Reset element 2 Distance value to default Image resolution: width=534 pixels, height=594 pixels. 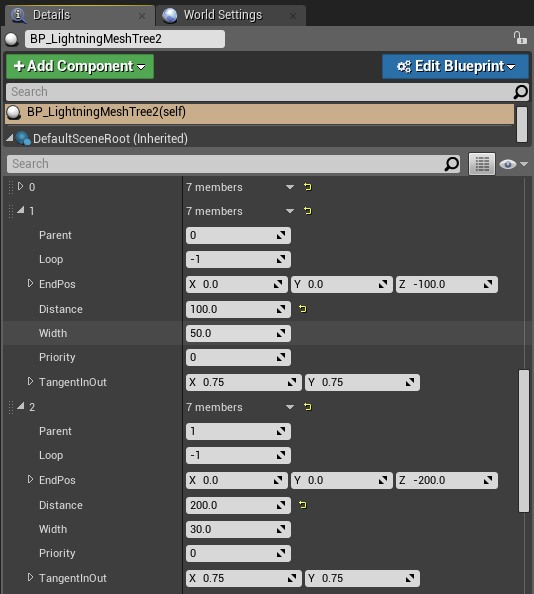[x=303, y=505]
